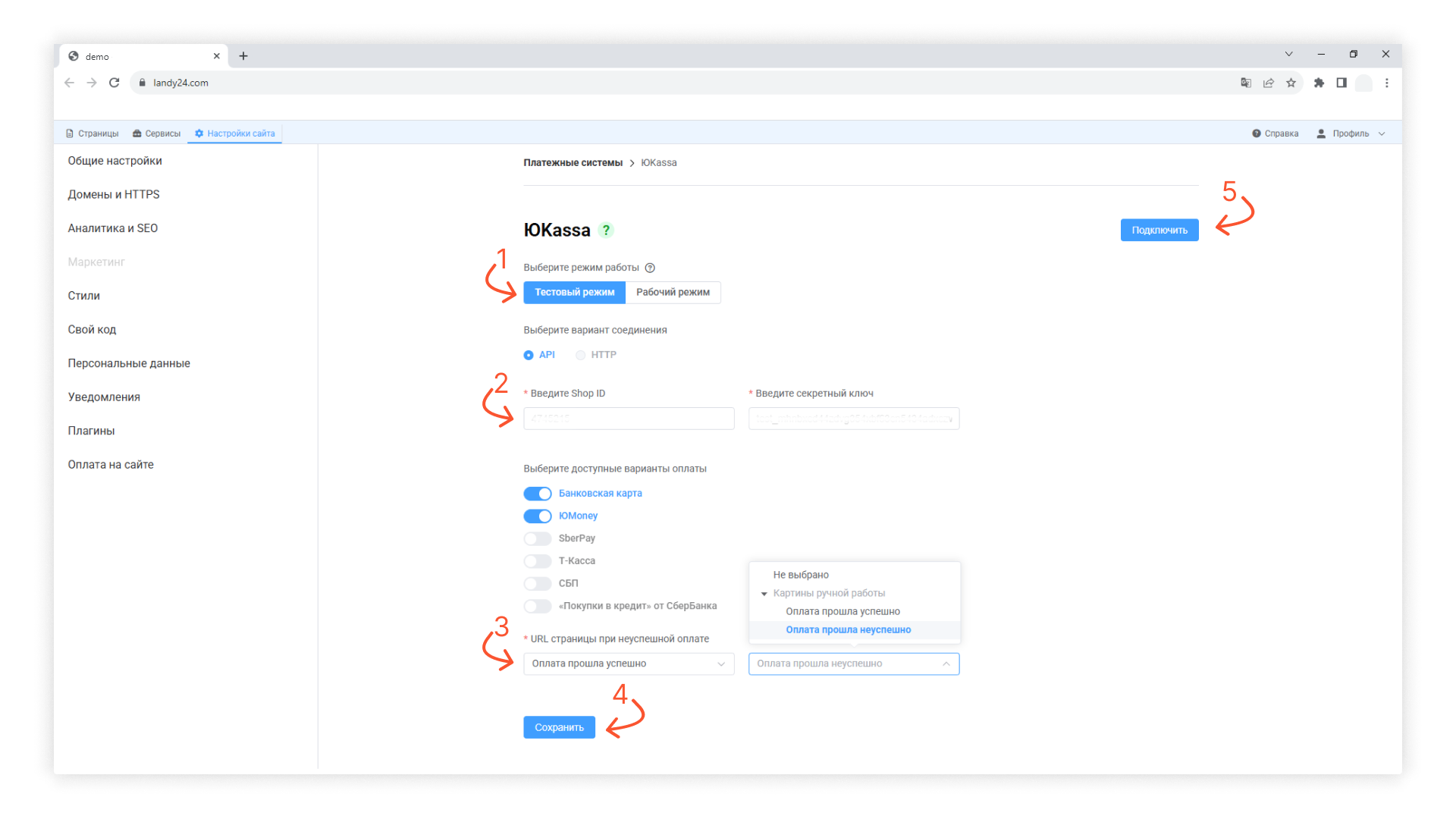
Task: Click the Сохранить button
Action: point(559,727)
